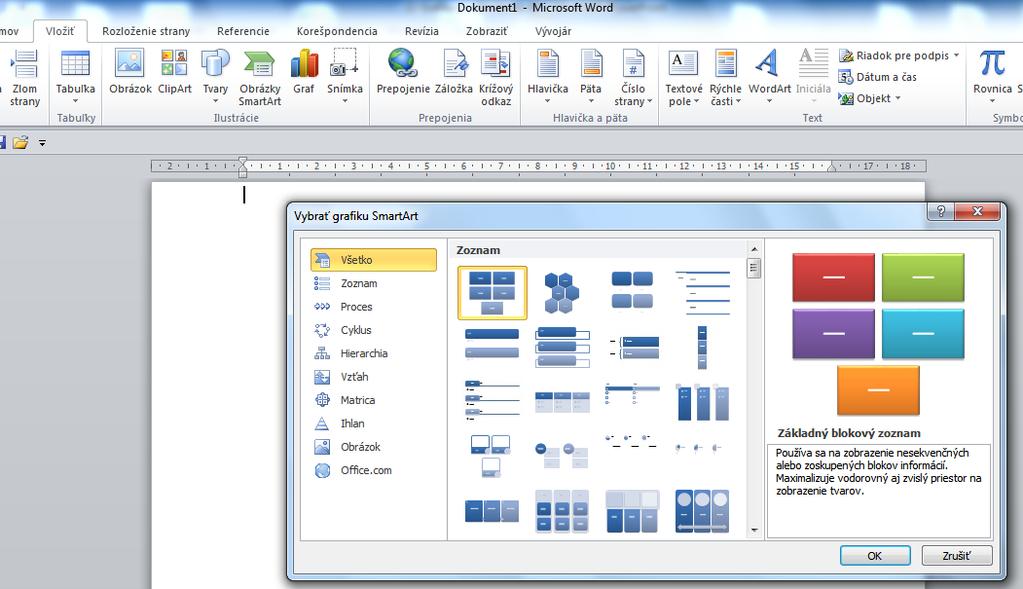Open the Vývojár tab
The height and width of the screenshot is (589, 1023).
click(x=553, y=31)
